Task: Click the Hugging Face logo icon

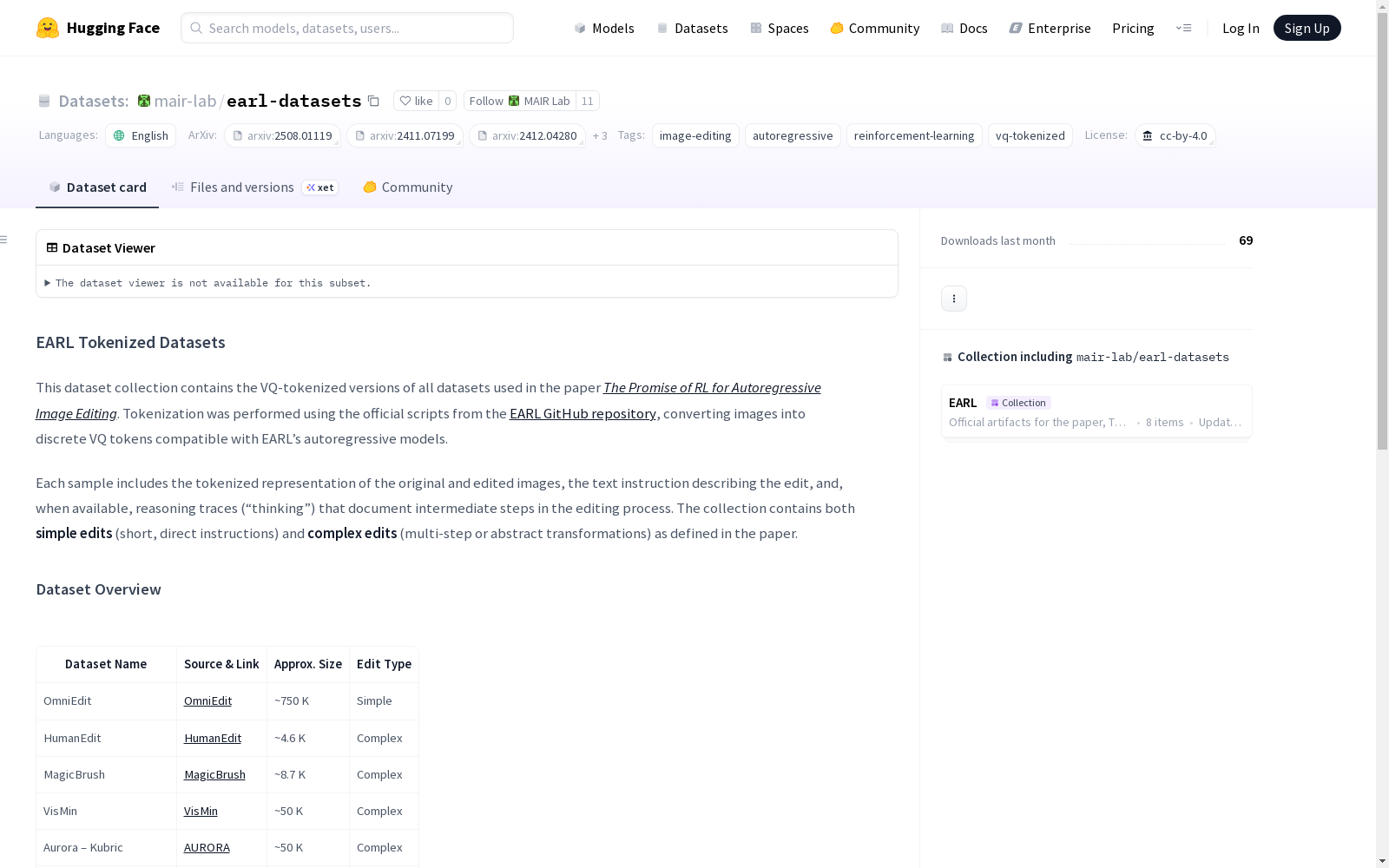Action: [x=48, y=28]
